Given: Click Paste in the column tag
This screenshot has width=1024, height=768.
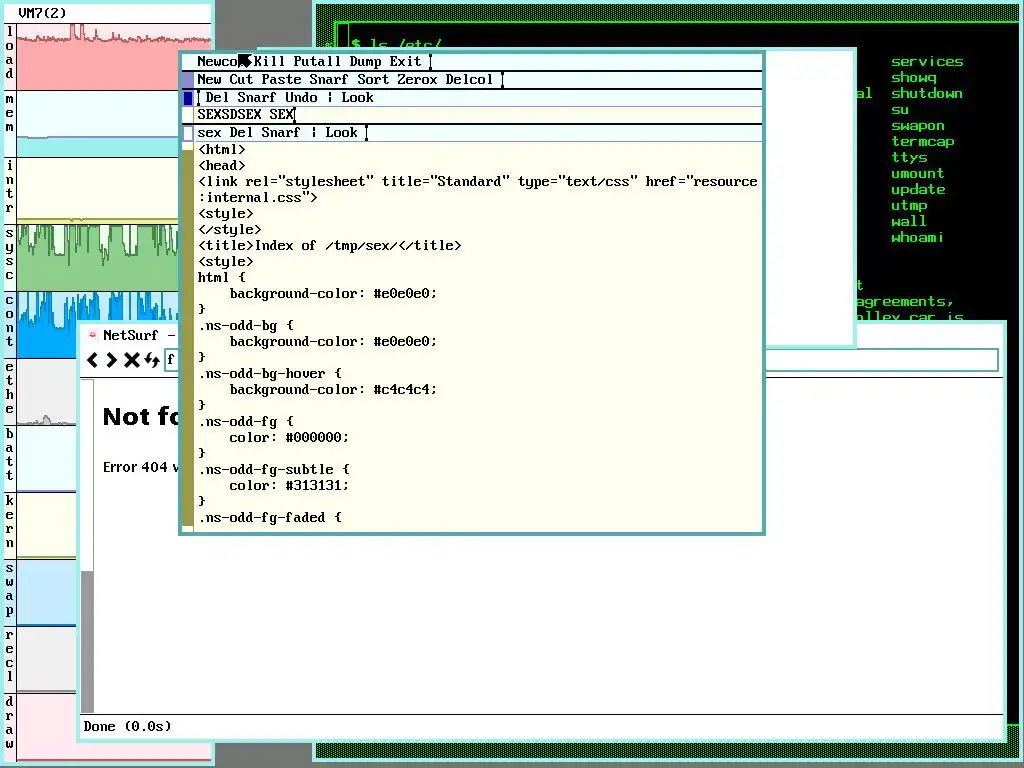Looking at the screenshot, I should click(x=281, y=80).
